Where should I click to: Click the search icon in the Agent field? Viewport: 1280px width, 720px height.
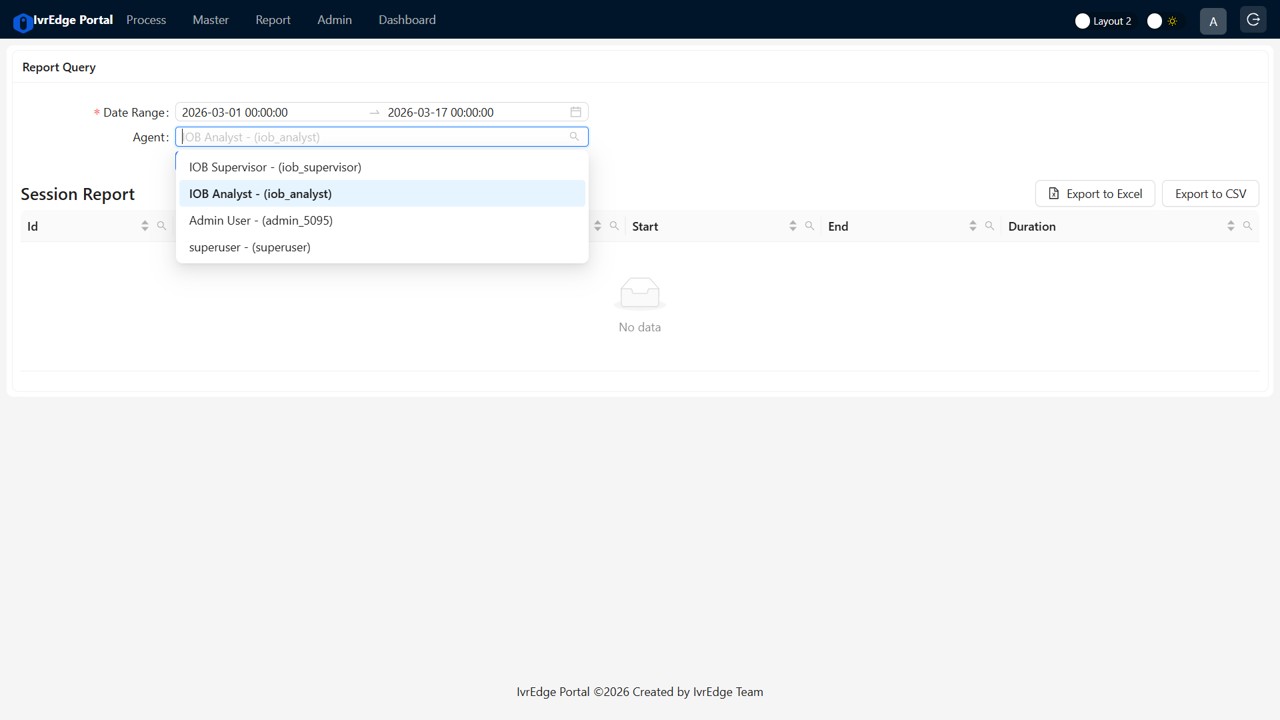click(x=573, y=136)
